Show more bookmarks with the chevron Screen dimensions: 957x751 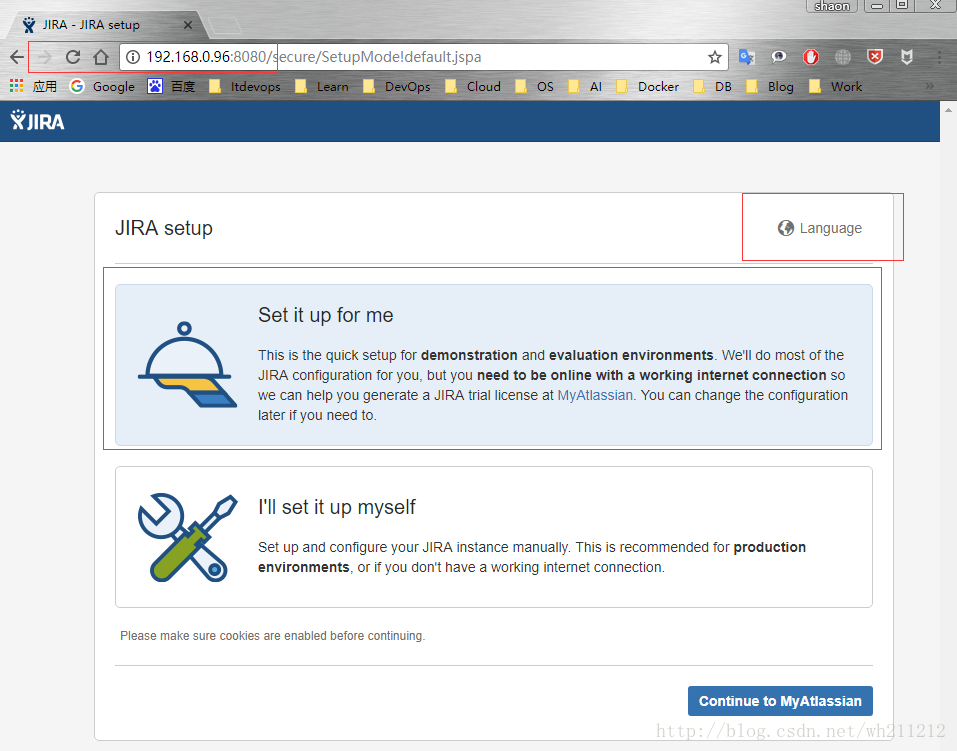coord(930,86)
